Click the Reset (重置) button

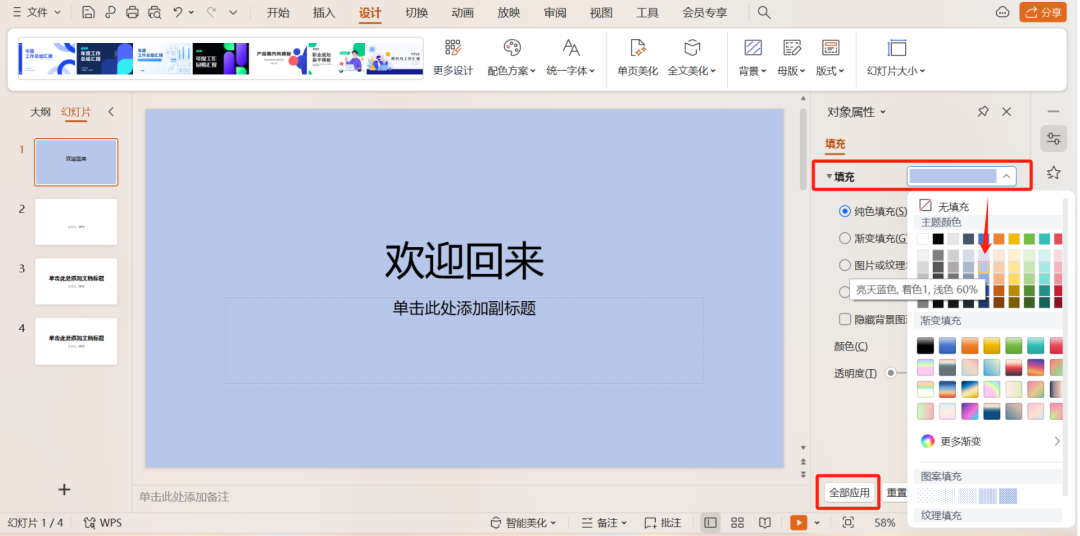[896, 493]
